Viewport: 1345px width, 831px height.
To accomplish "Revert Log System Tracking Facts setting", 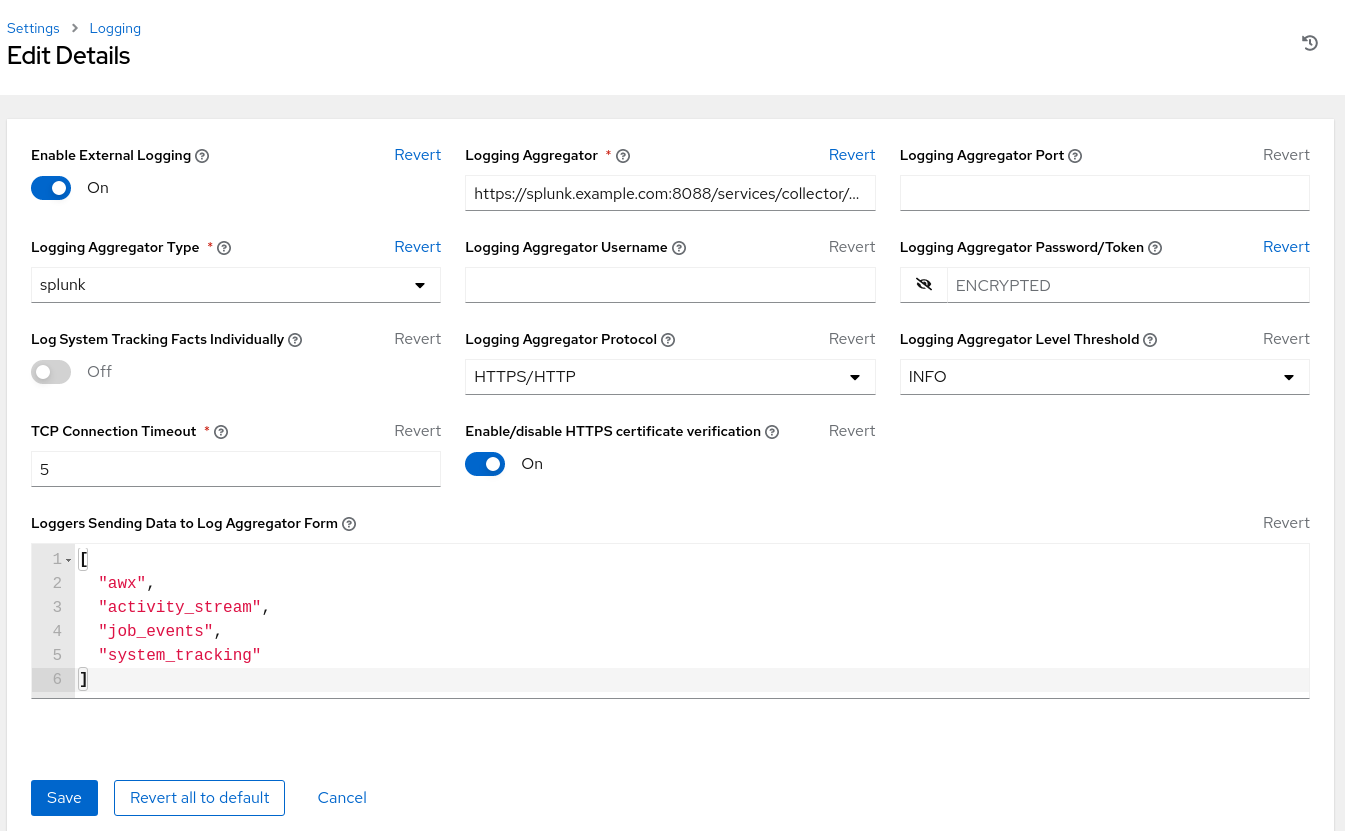I will [417, 339].
